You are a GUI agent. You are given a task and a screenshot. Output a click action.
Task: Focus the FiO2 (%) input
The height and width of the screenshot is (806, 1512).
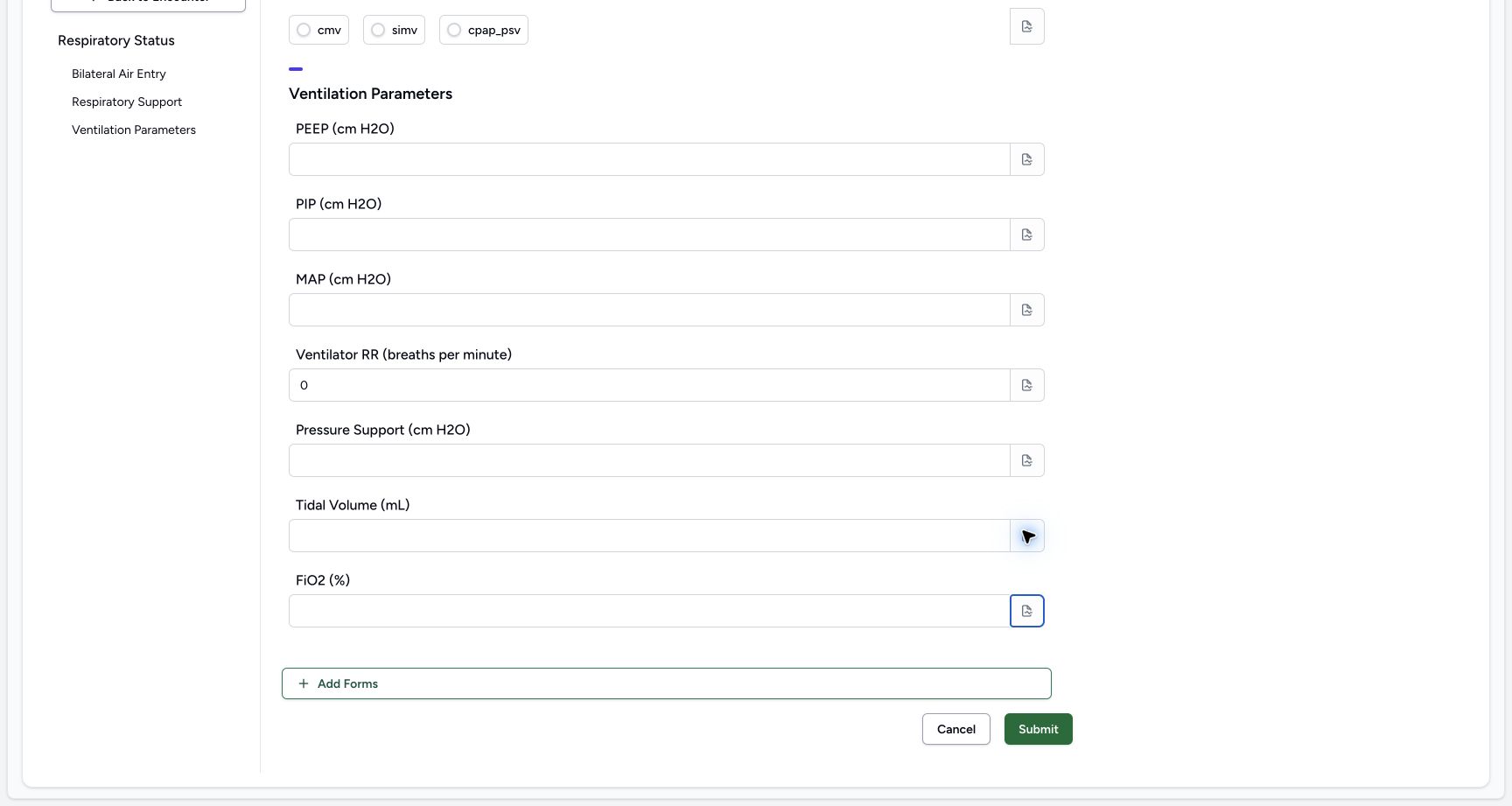649,611
